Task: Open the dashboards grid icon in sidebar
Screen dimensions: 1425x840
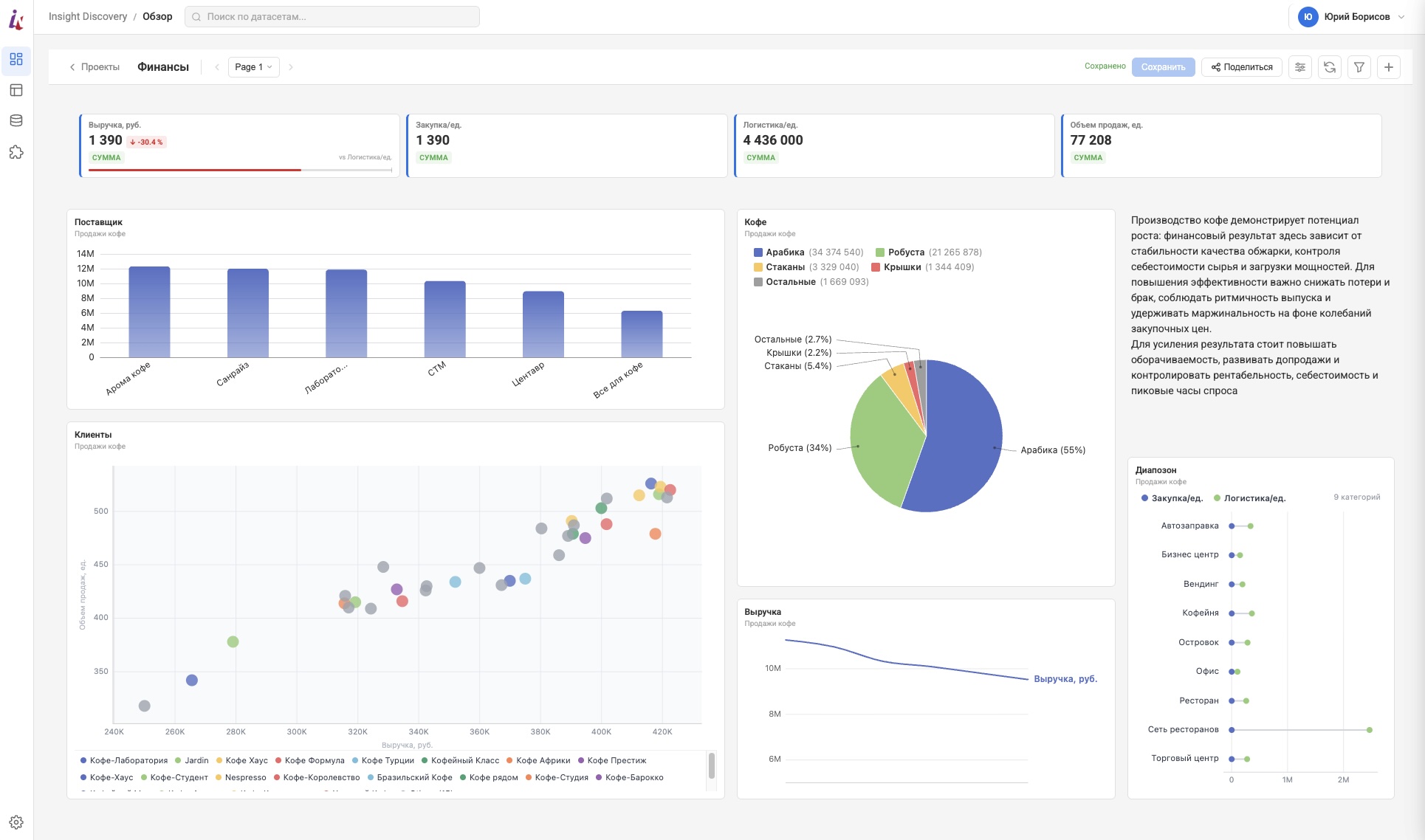Action: coord(16,60)
